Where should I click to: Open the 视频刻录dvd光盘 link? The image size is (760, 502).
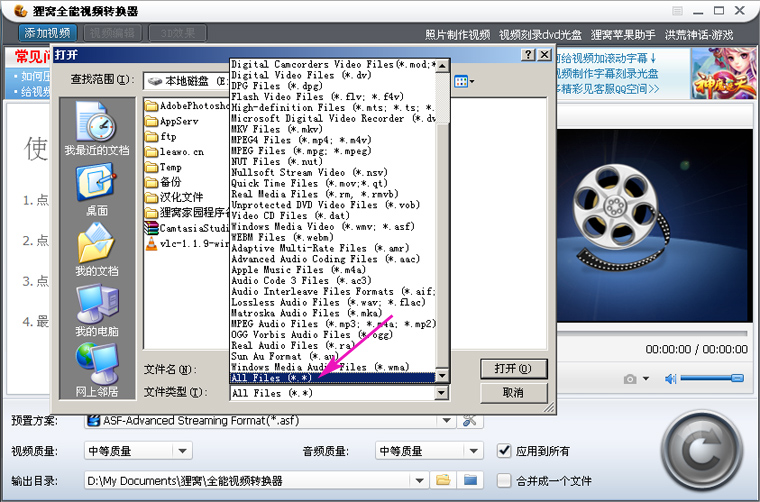pos(540,35)
